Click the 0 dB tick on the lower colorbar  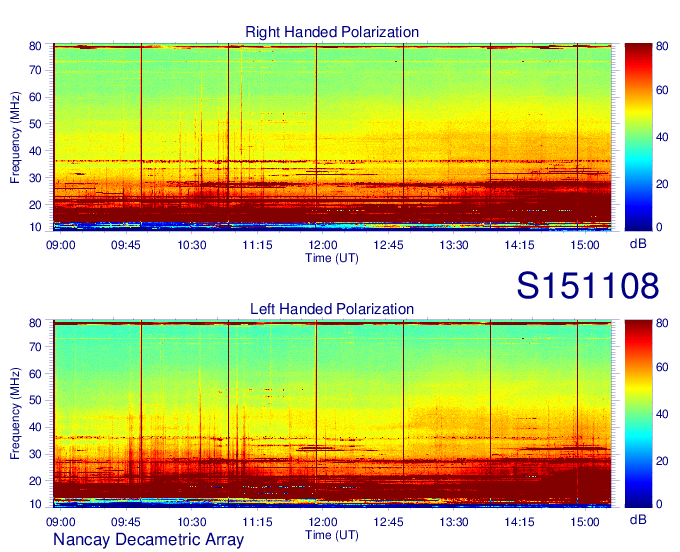659,504
